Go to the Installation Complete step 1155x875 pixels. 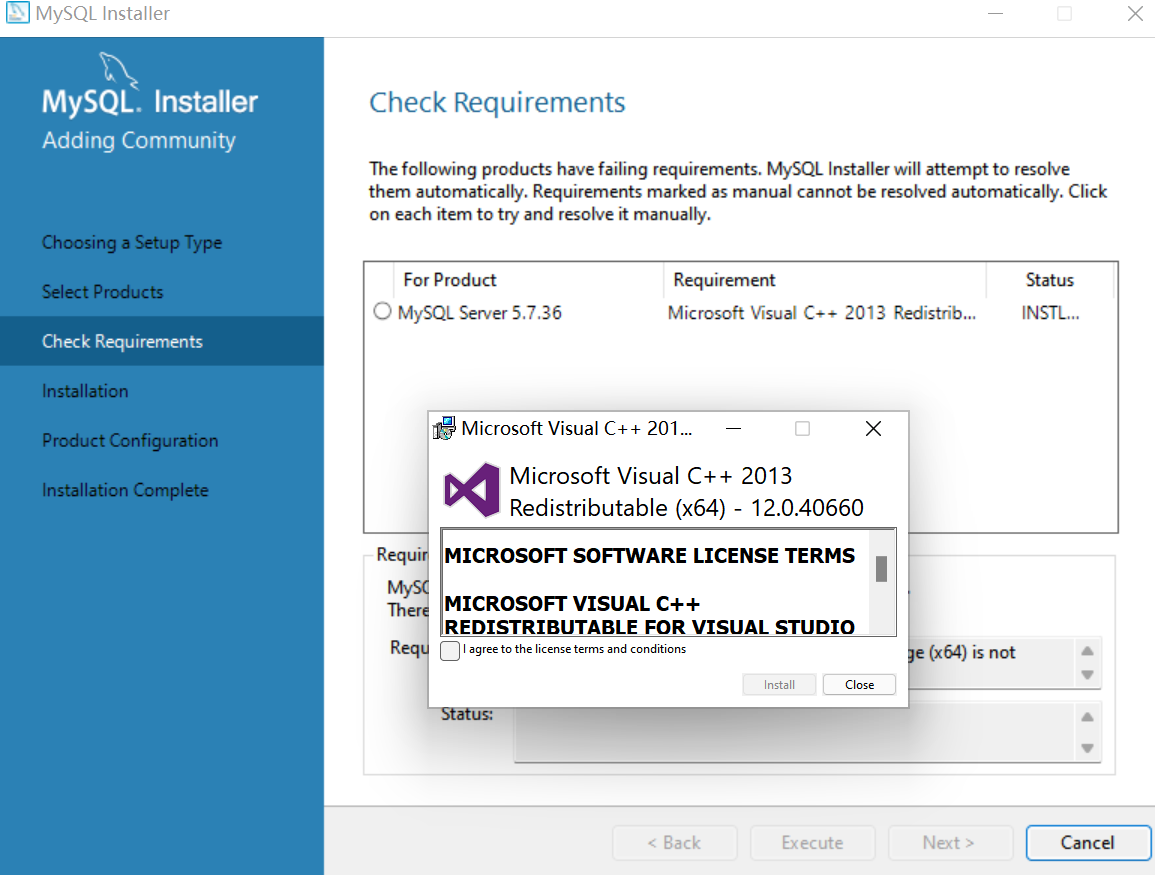125,490
